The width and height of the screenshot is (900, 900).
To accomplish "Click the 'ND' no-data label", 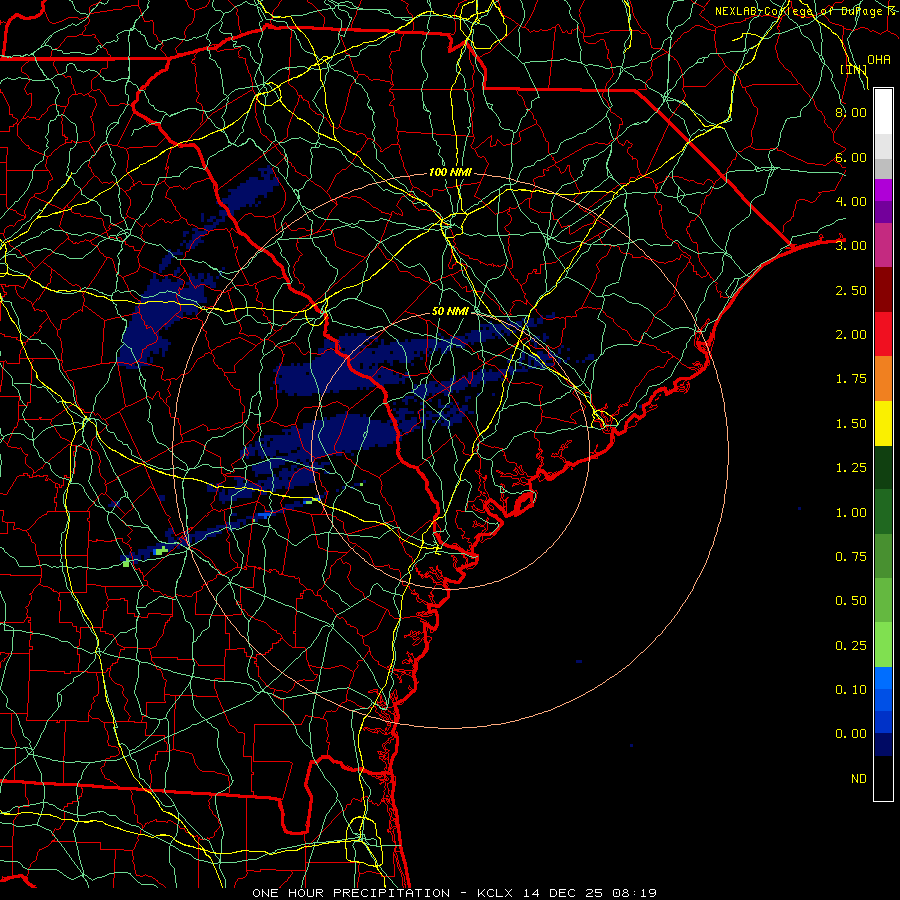I will click(x=859, y=779).
